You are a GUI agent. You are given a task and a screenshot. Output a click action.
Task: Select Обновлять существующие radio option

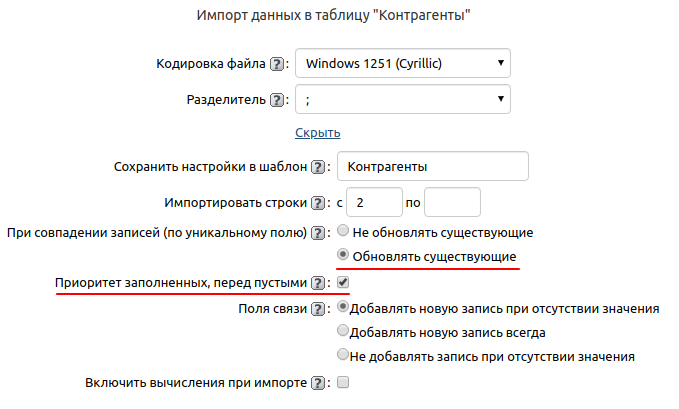[344, 255]
